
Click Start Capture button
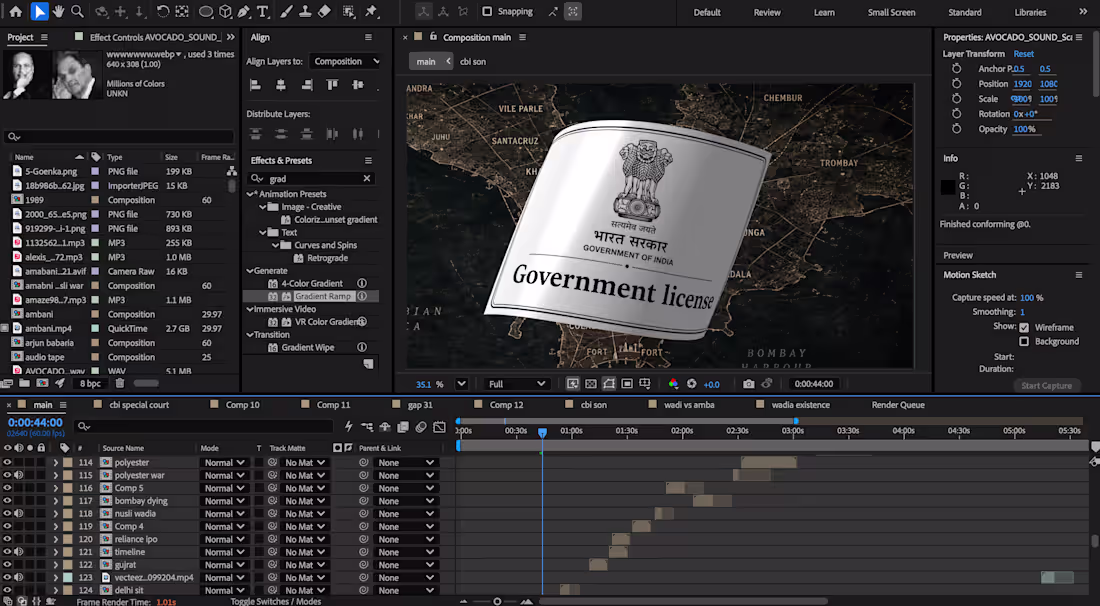tap(1046, 385)
